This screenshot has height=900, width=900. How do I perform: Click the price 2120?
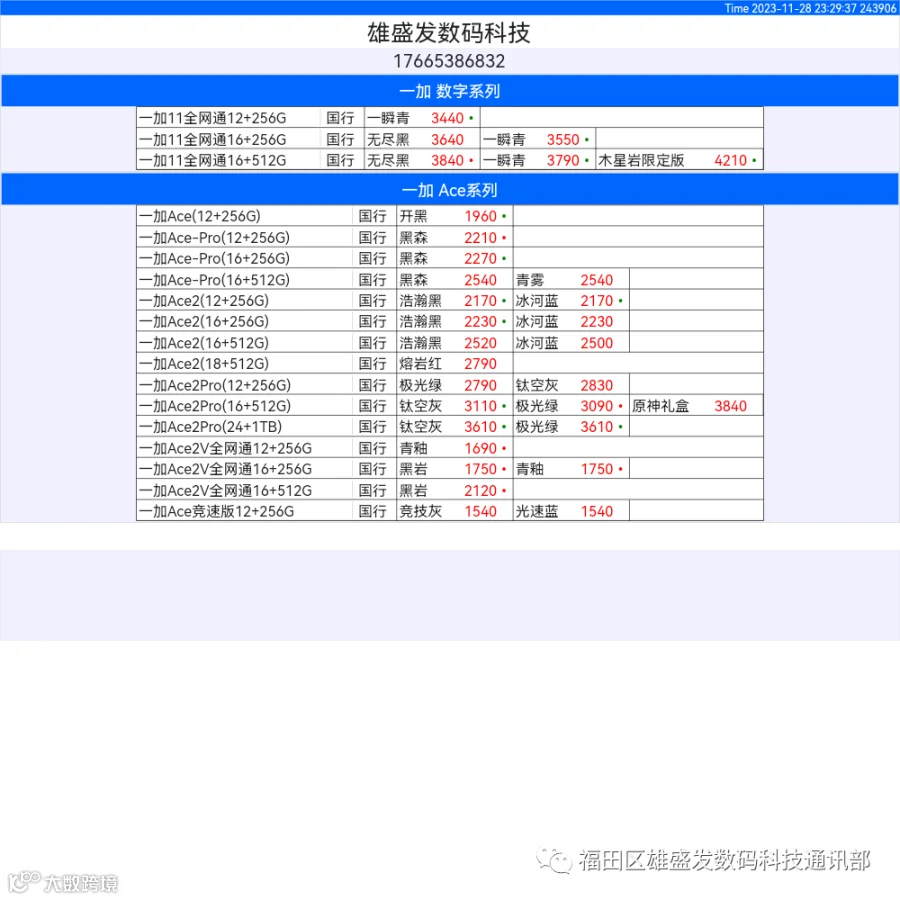480,491
